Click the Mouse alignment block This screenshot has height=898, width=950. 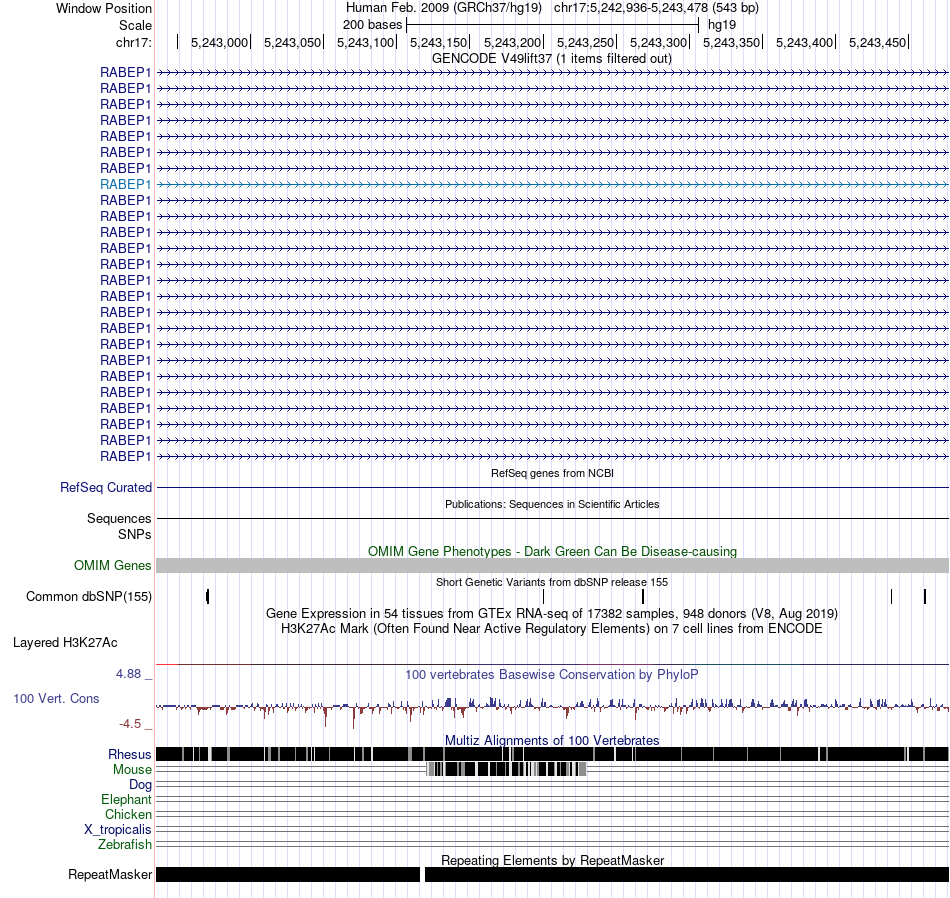pyautogui.click(x=507, y=770)
